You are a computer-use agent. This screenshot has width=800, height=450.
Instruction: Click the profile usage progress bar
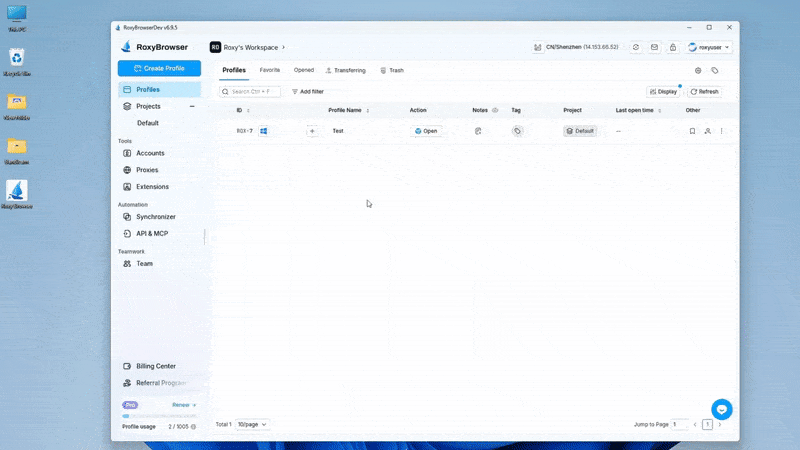click(160, 416)
